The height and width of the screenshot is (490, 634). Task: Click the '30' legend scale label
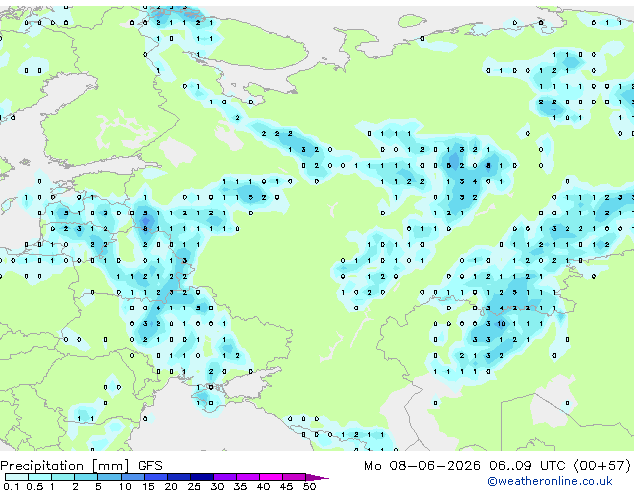point(218,486)
